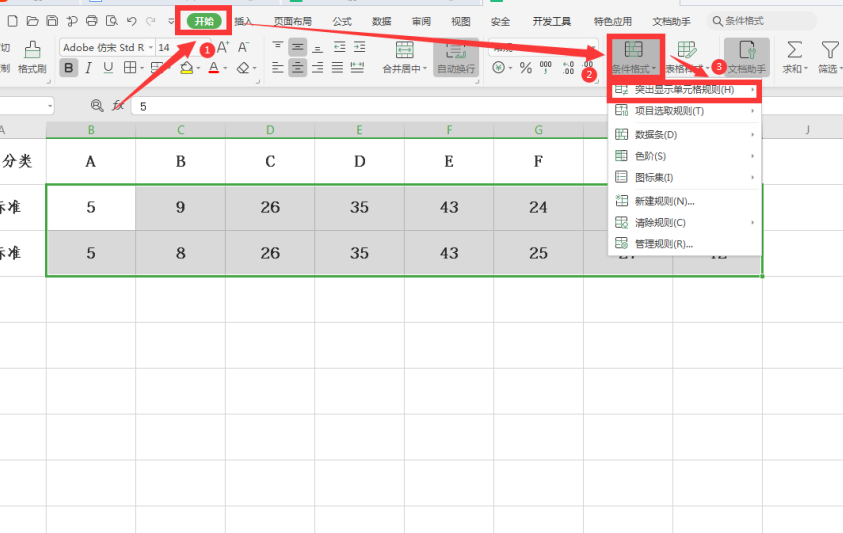
Task: Choose 新建规则(N)... menu entry
Action: (684, 201)
